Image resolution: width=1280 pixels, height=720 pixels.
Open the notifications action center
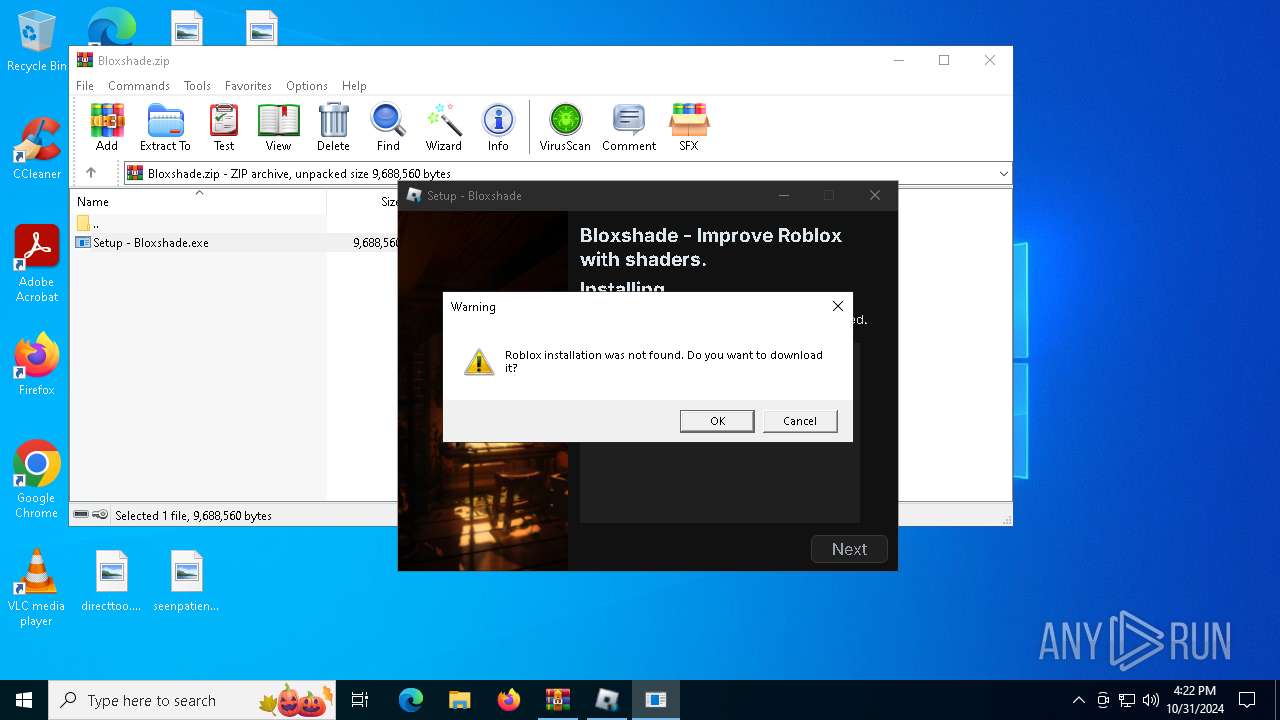click(1247, 700)
